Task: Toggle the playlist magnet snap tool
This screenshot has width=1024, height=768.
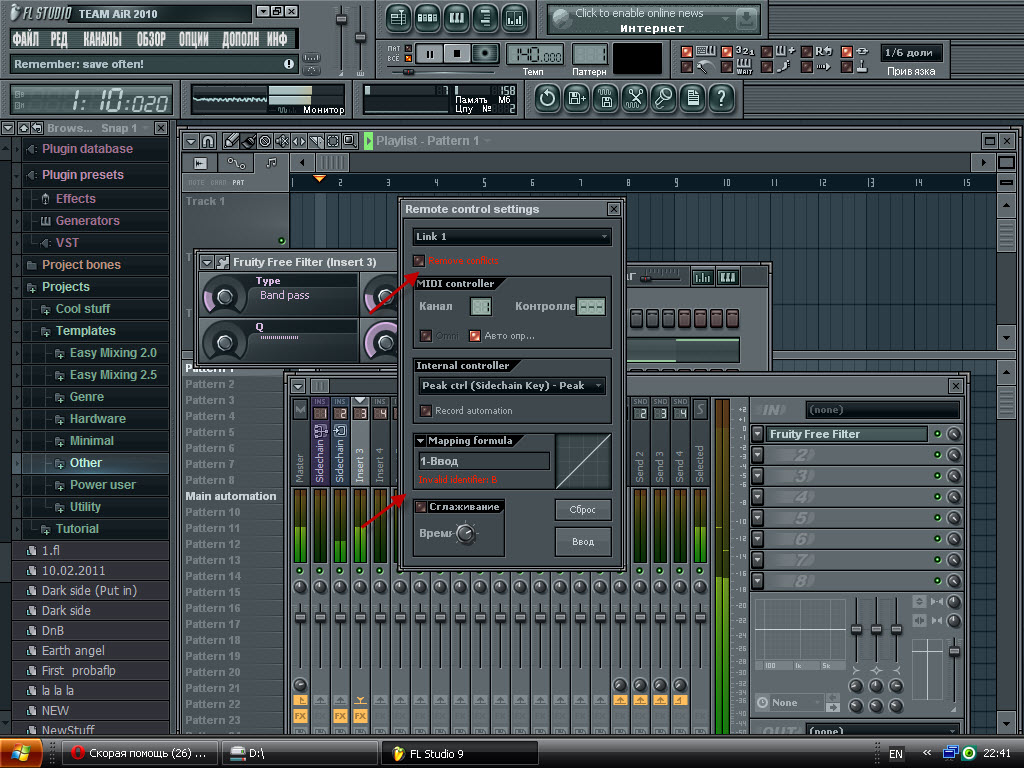Action: (x=208, y=140)
